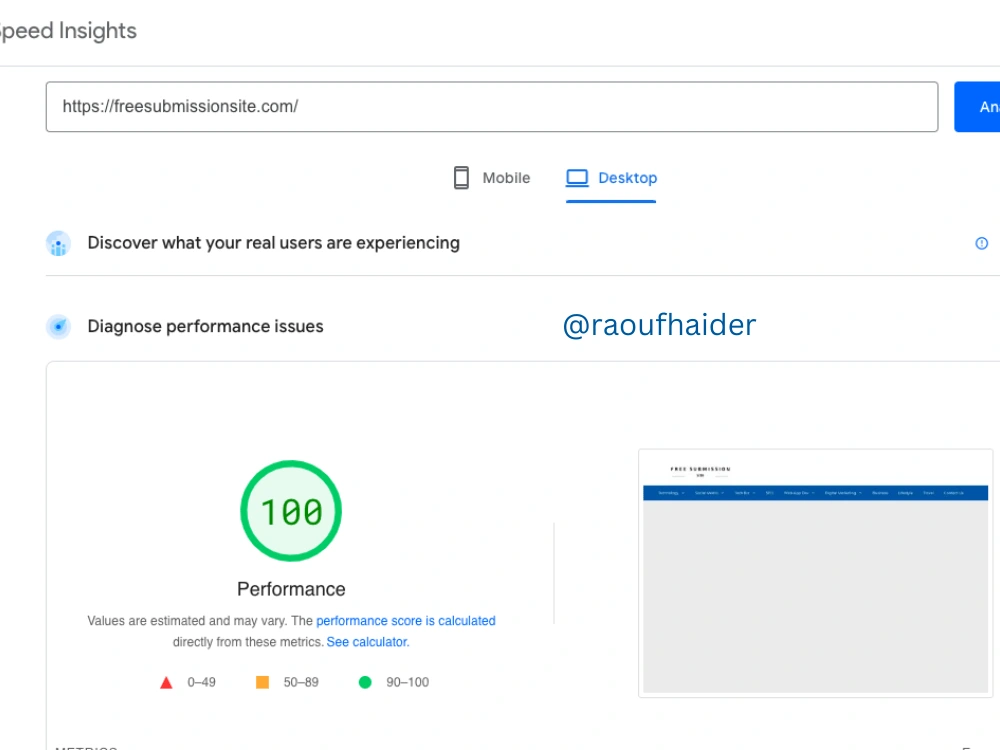Click the orange square 50–89 legend icon

click(x=262, y=682)
